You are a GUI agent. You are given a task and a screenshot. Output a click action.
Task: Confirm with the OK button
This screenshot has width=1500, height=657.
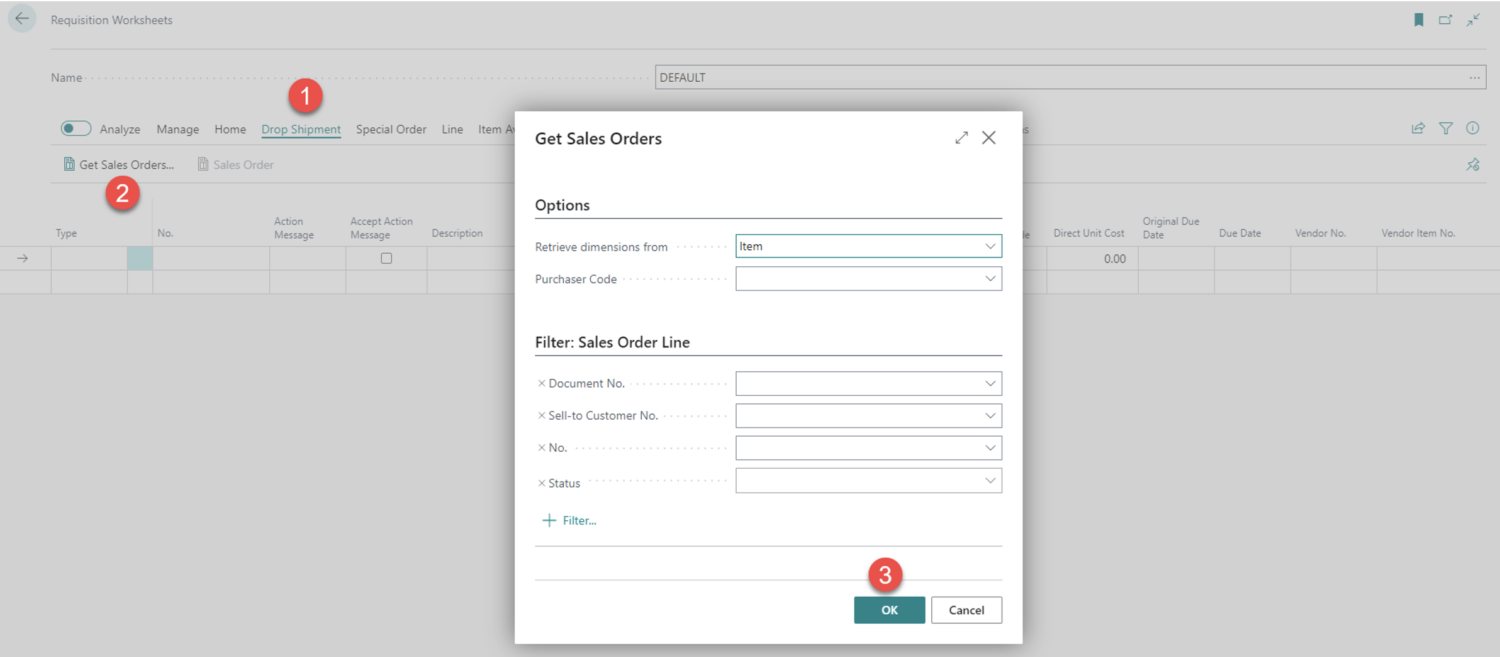point(888,610)
